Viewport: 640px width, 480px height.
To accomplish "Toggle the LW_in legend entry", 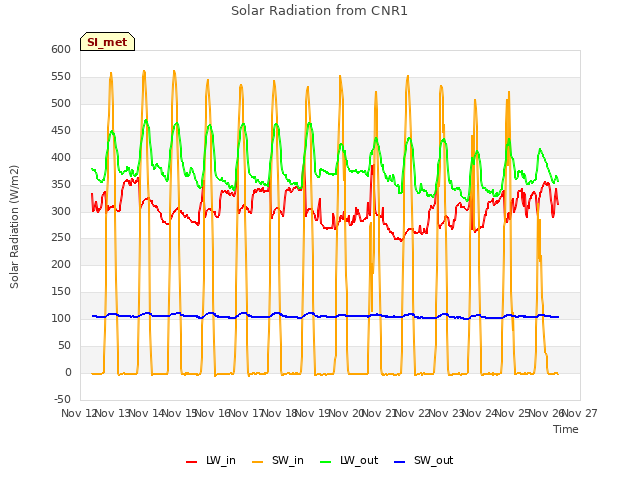I will click(x=211, y=460).
